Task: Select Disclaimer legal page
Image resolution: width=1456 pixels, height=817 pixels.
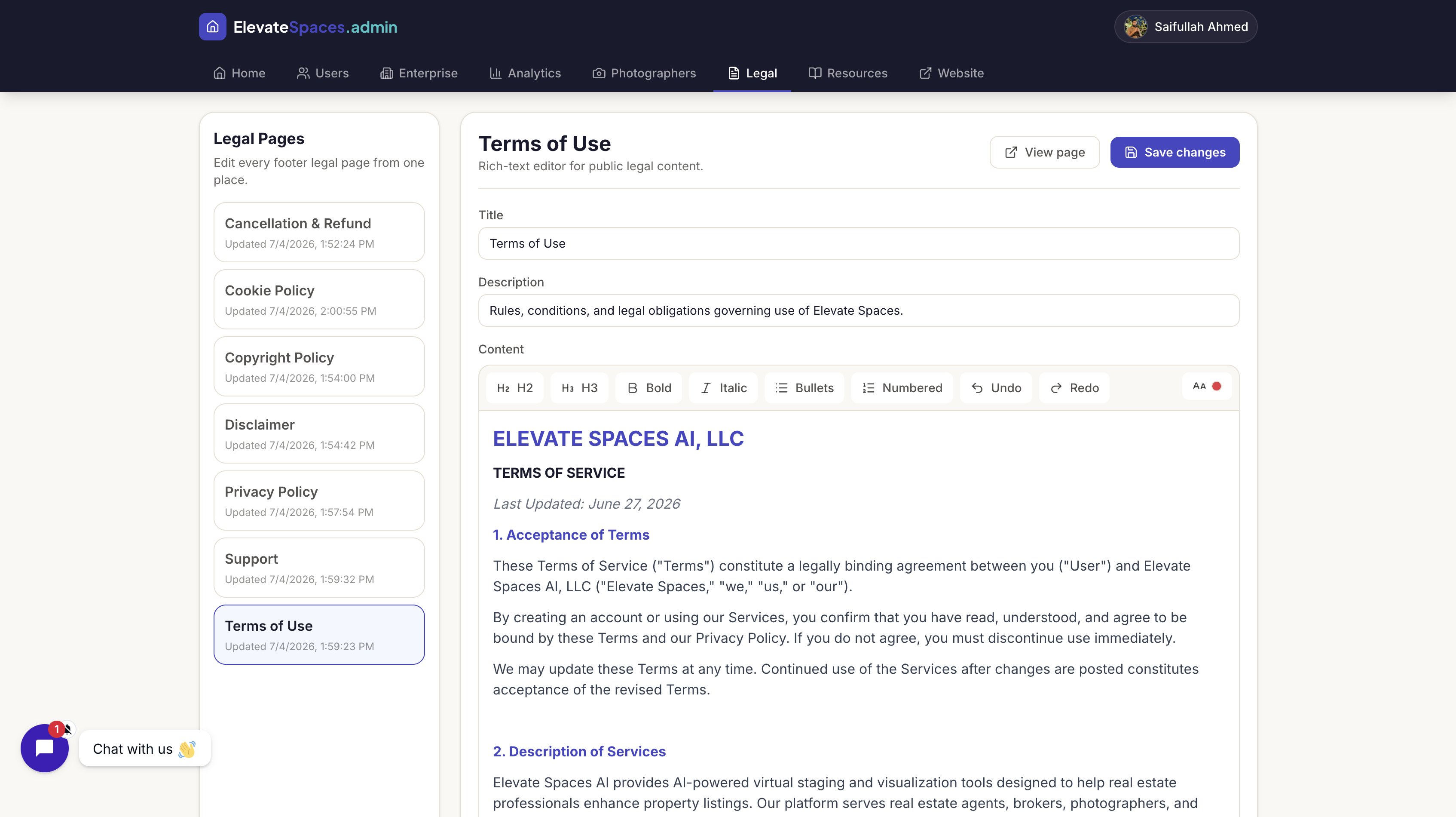Action: click(319, 434)
